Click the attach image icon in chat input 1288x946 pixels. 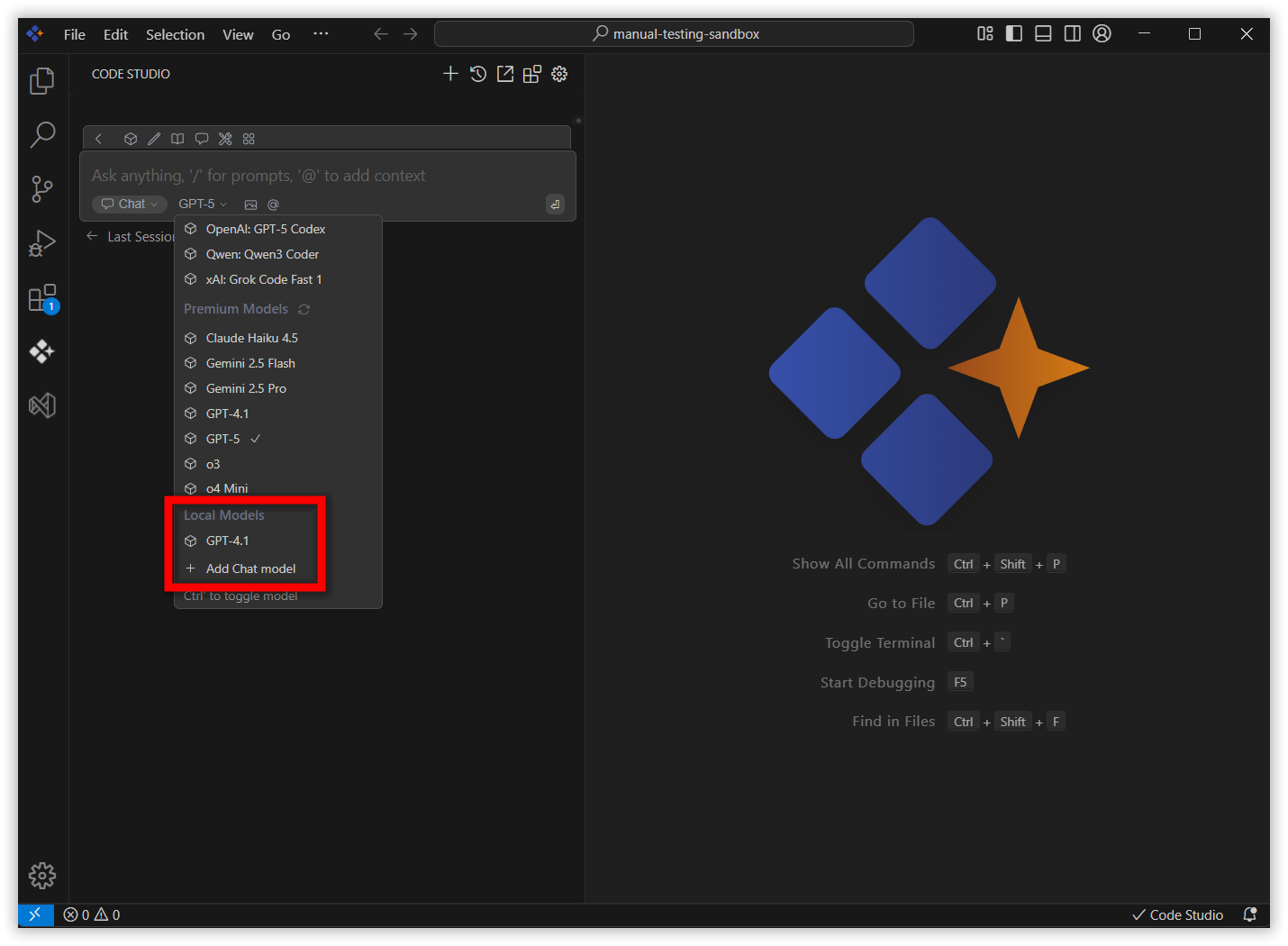(251, 205)
